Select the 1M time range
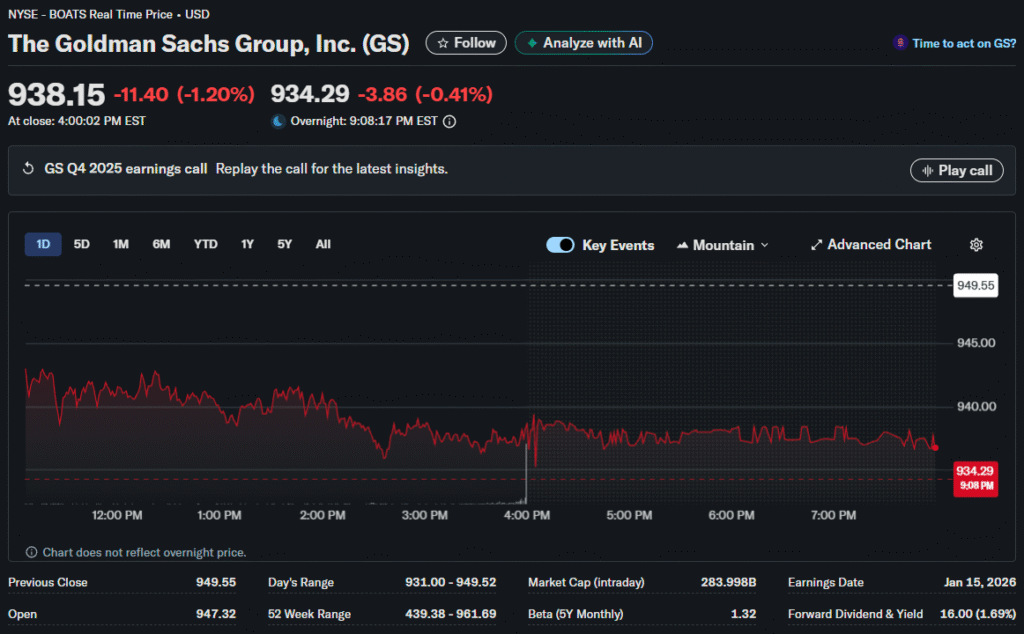 (x=121, y=244)
